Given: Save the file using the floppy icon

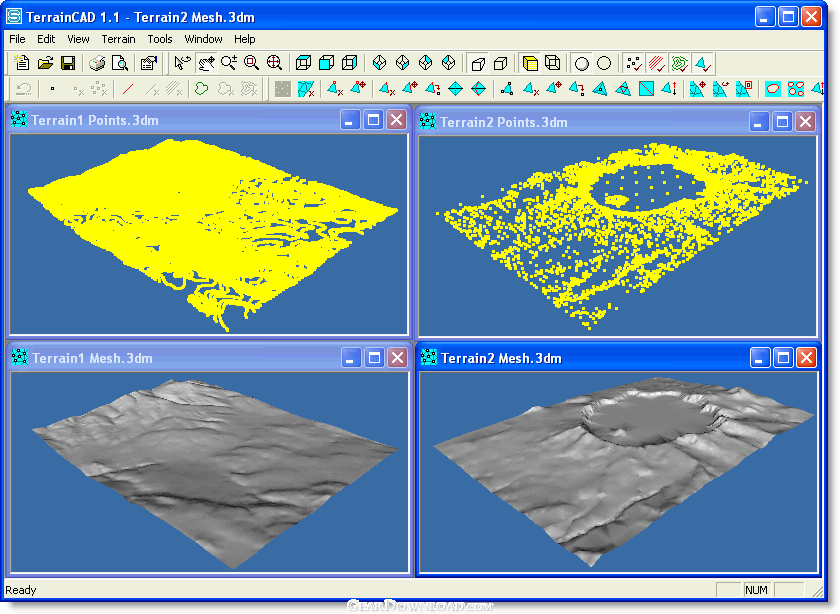Looking at the screenshot, I should (x=68, y=63).
